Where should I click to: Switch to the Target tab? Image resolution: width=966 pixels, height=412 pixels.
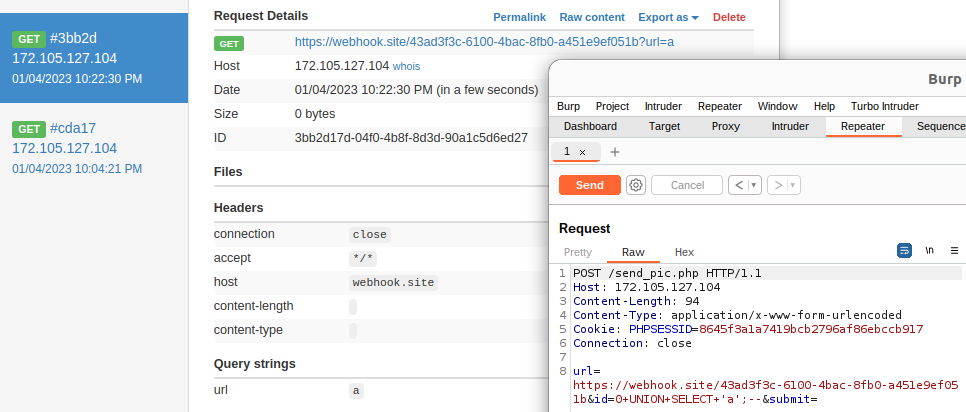[664, 126]
